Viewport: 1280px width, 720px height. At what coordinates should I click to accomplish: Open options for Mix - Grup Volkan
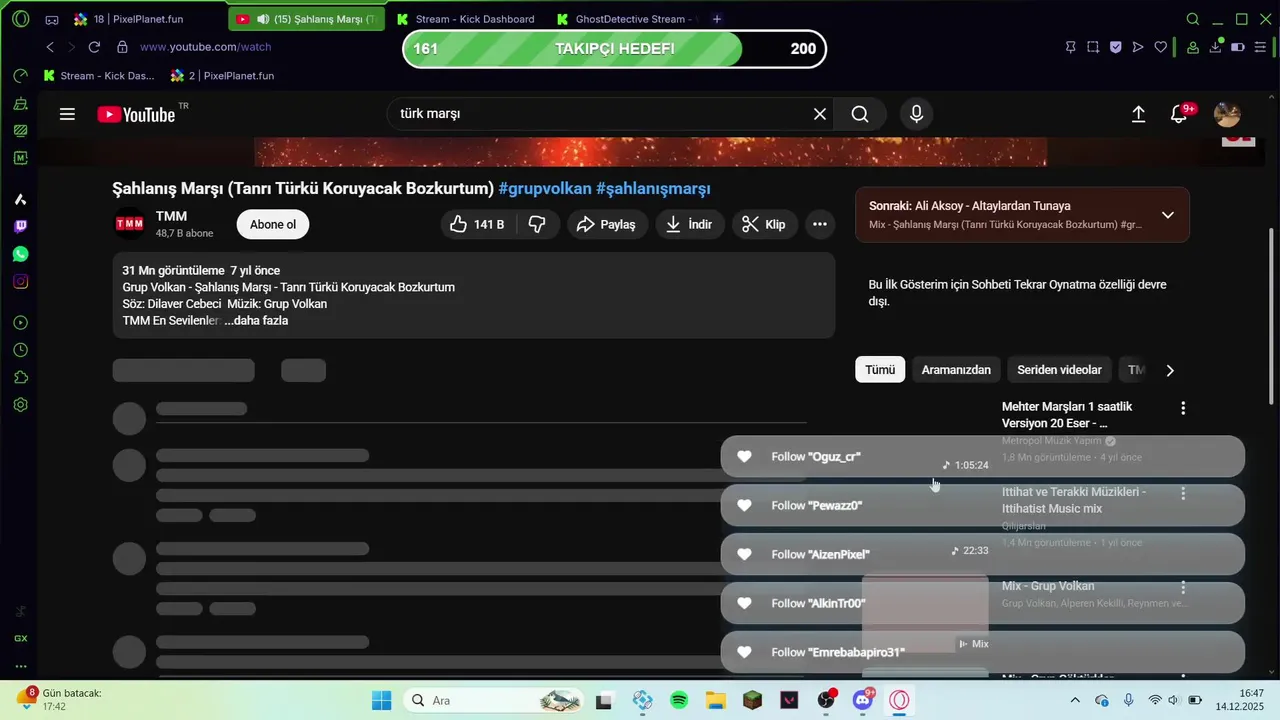[x=1183, y=587]
